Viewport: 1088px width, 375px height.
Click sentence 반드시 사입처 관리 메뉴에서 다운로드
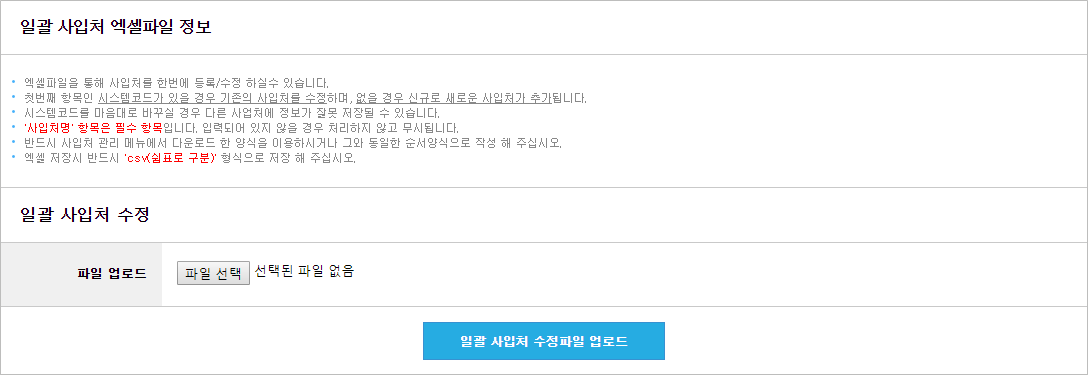pyautogui.click(x=293, y=142)
